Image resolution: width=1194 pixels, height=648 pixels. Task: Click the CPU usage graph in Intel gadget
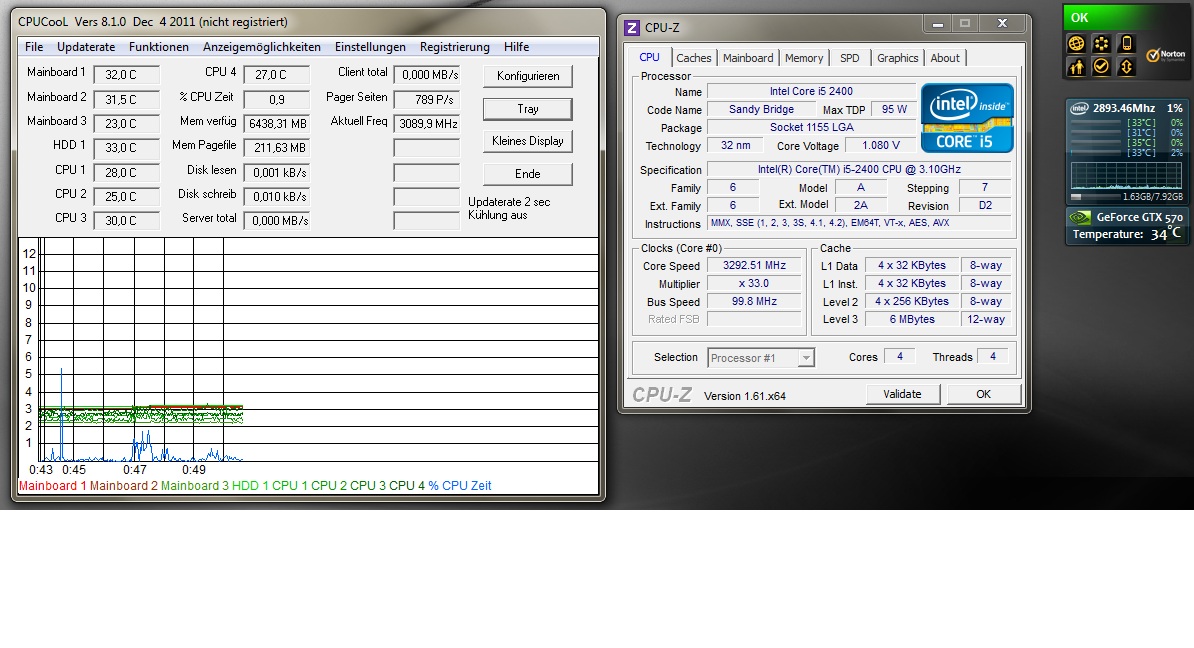(1127, 175)
